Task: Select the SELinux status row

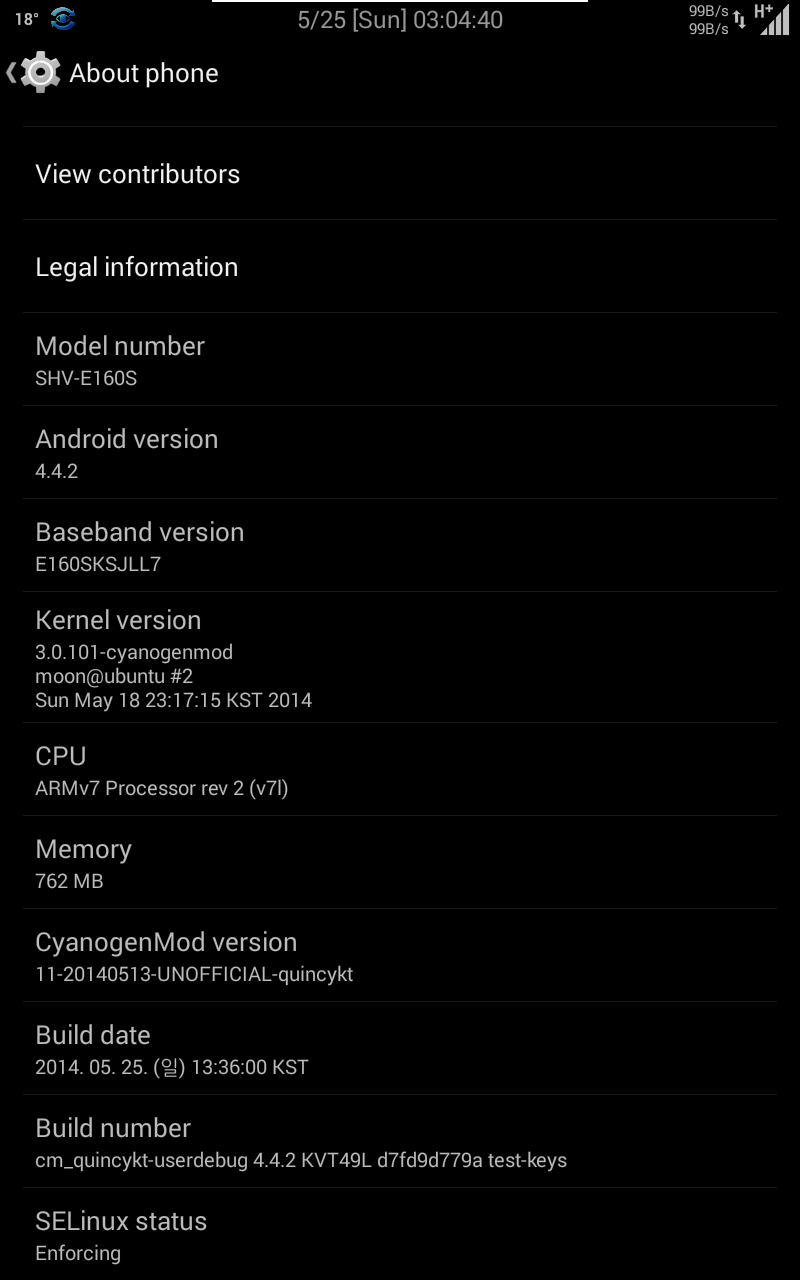Action: [x=400, y=1235]
